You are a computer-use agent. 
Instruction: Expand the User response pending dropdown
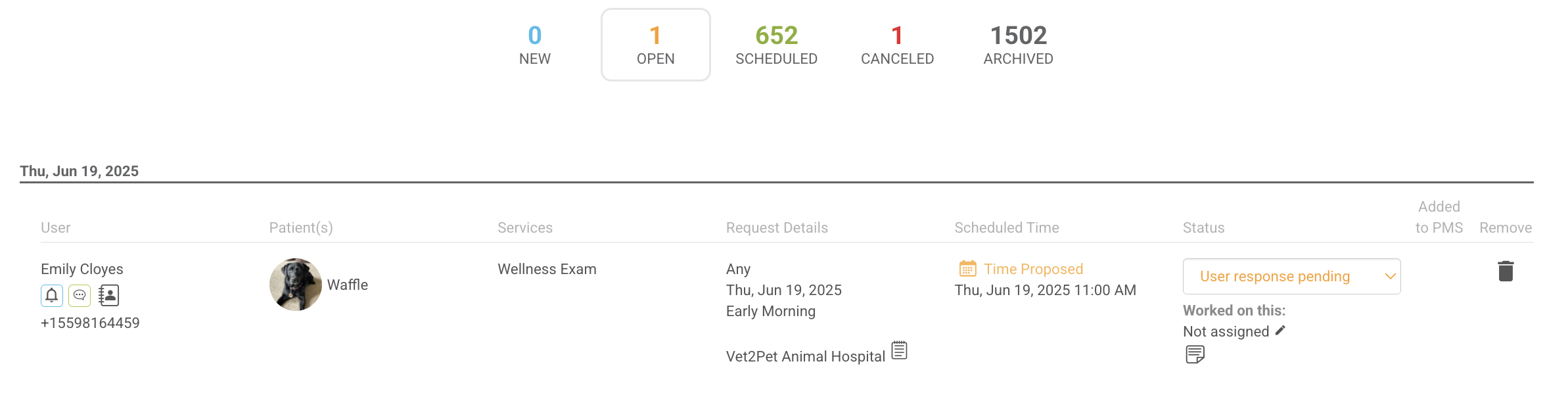[x=1291, y=276]
